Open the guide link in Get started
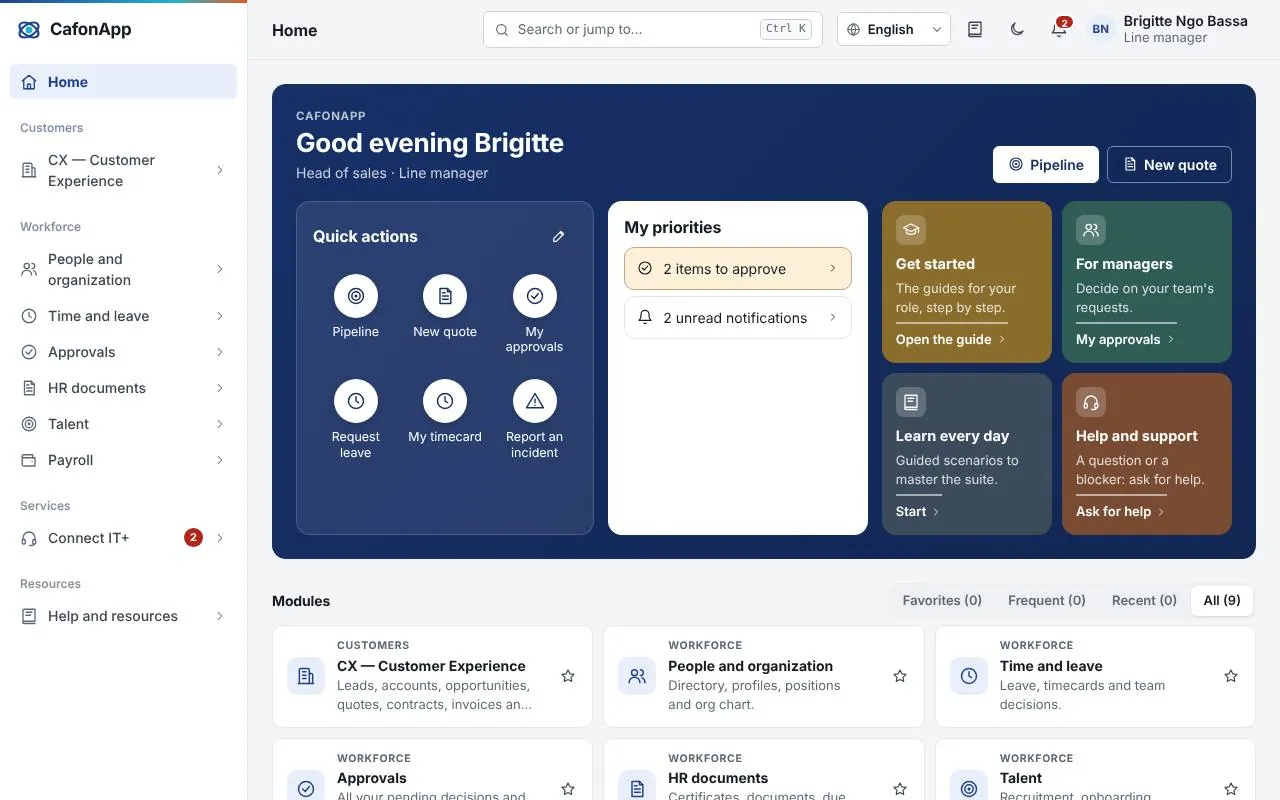 pos(951,340)
